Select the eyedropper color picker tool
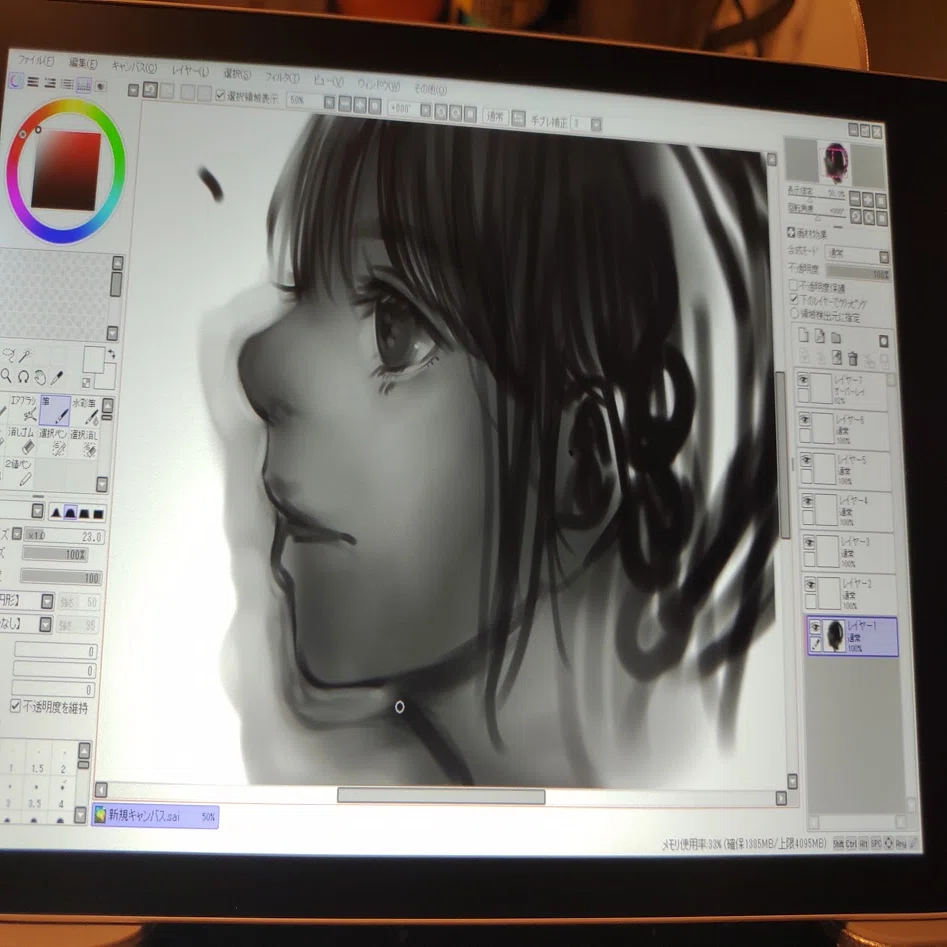Screen dimensions: 947x947 pos(57,378)
